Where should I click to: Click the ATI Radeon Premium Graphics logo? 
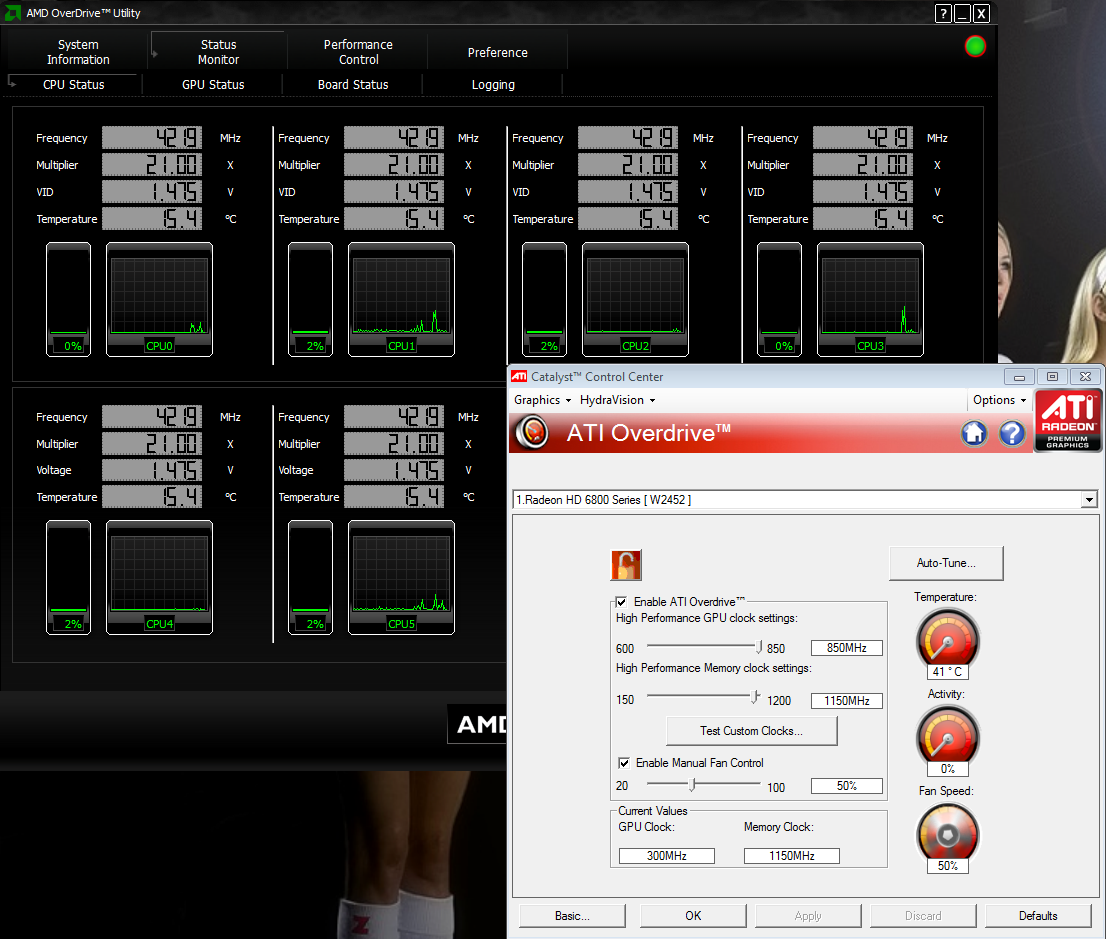(1068, 420)
